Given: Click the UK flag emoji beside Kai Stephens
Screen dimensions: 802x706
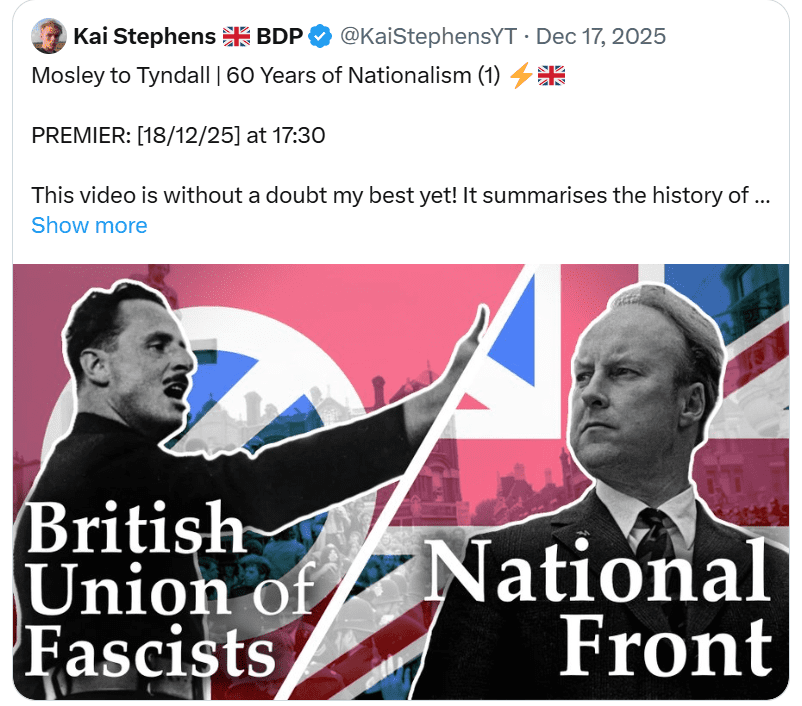Looking at the screenshot, I should coord(237,37).
